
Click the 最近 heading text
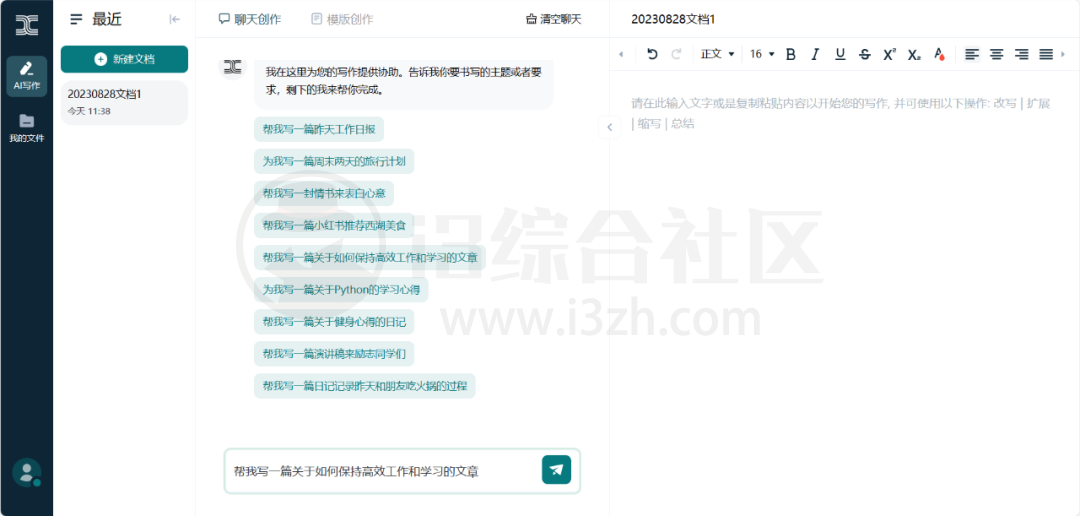[107, 19]
